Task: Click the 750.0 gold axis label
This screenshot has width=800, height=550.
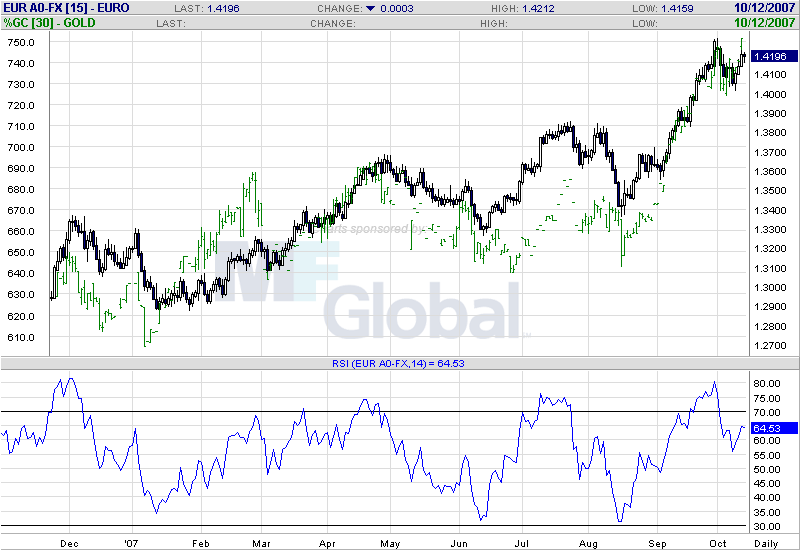Action: 21,42
